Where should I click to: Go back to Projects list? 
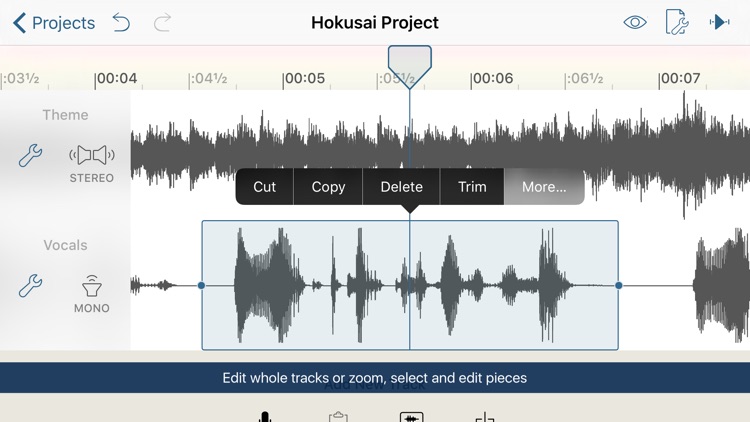point(54,22)
